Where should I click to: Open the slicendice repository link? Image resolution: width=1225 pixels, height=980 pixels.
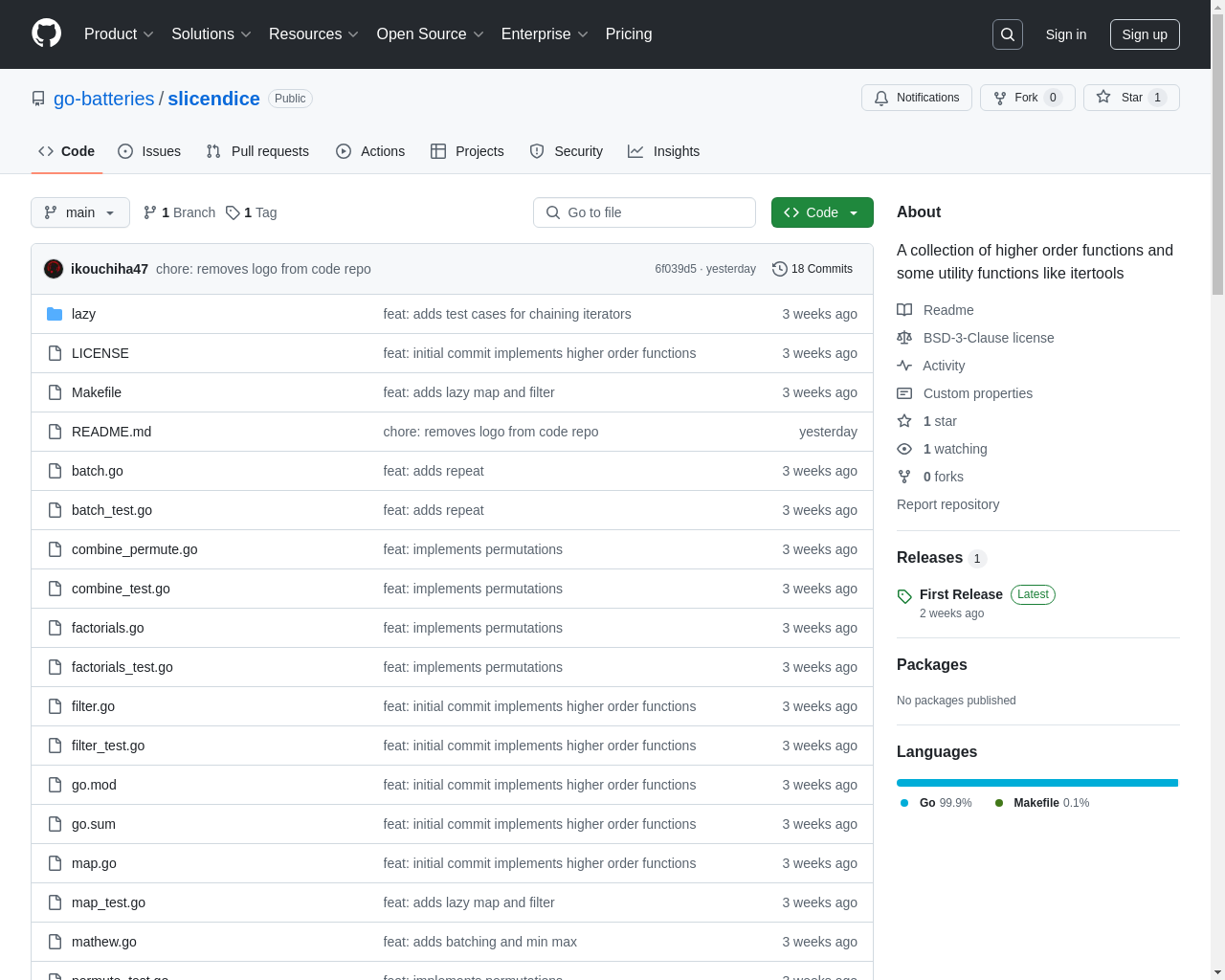click(213, 99)
